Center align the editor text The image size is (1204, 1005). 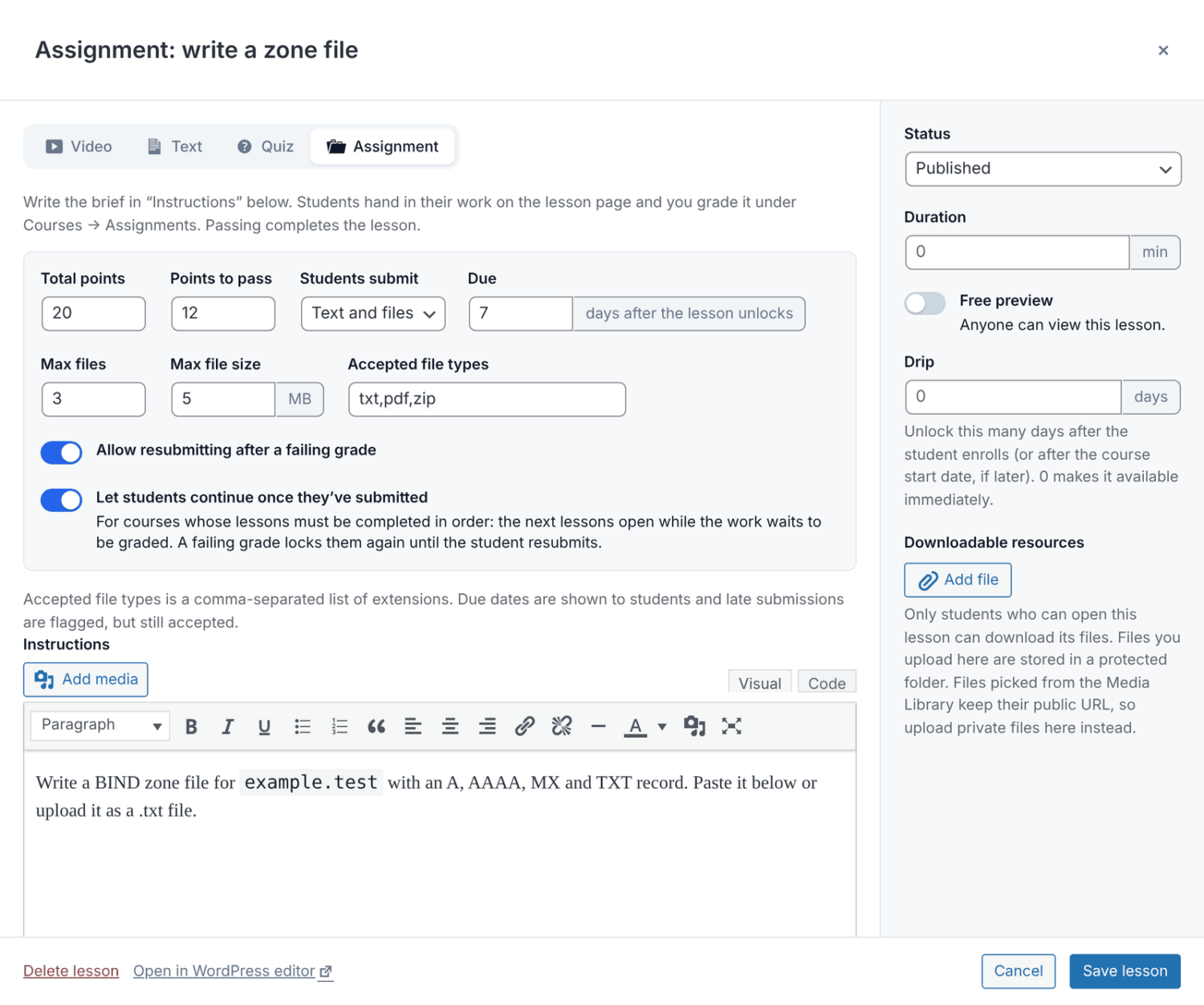[450, 726]
